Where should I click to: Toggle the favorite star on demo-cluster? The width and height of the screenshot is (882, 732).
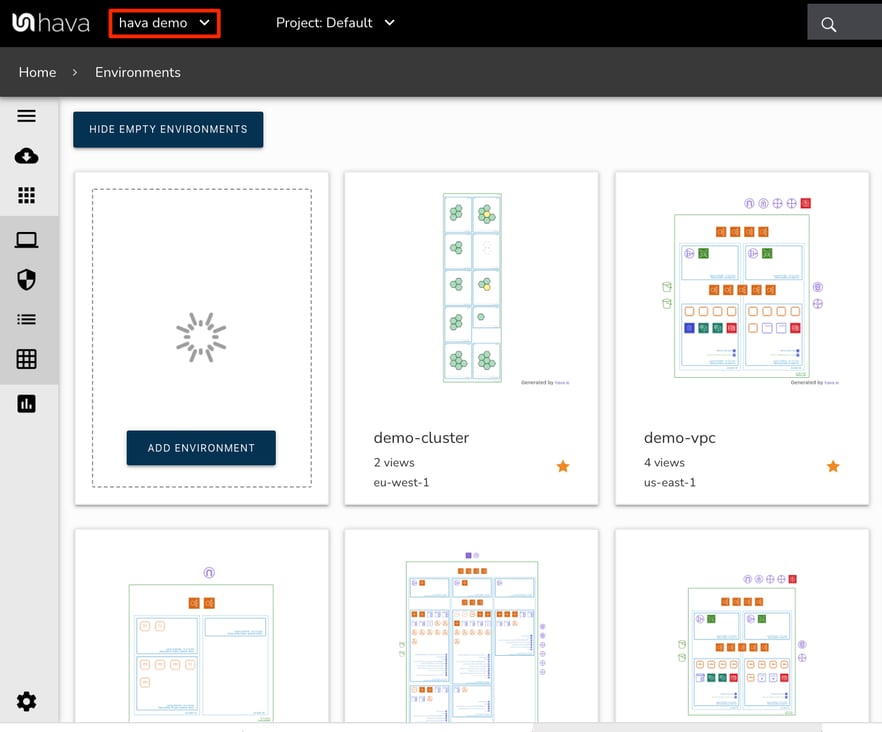point(562,466)
